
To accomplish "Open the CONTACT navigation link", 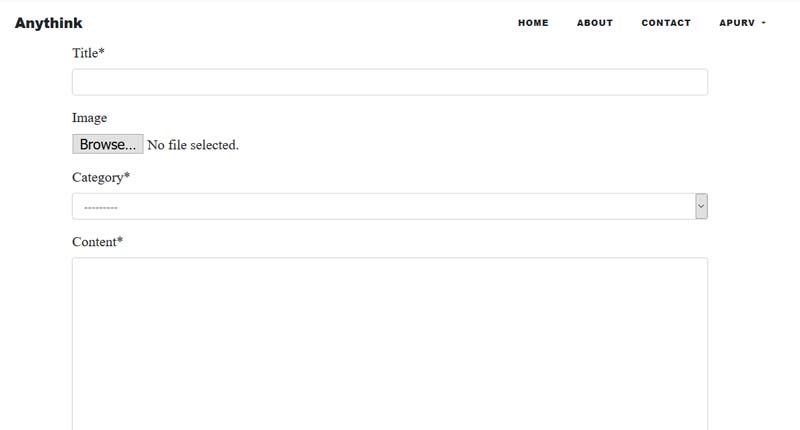I will (x=666, y=23).
